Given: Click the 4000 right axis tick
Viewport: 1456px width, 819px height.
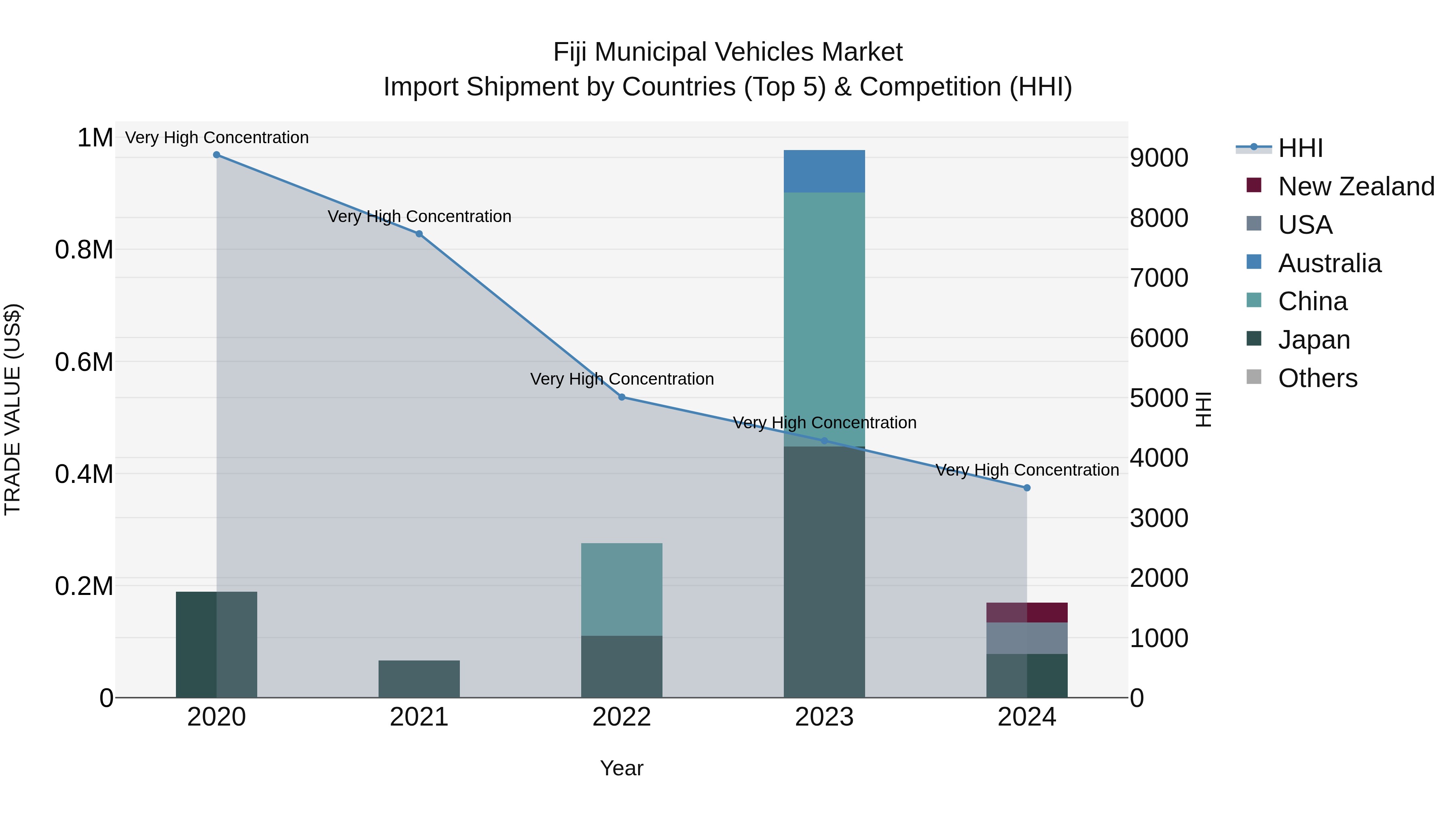Looking at the screenshot, I should (x=1159, y=458).
